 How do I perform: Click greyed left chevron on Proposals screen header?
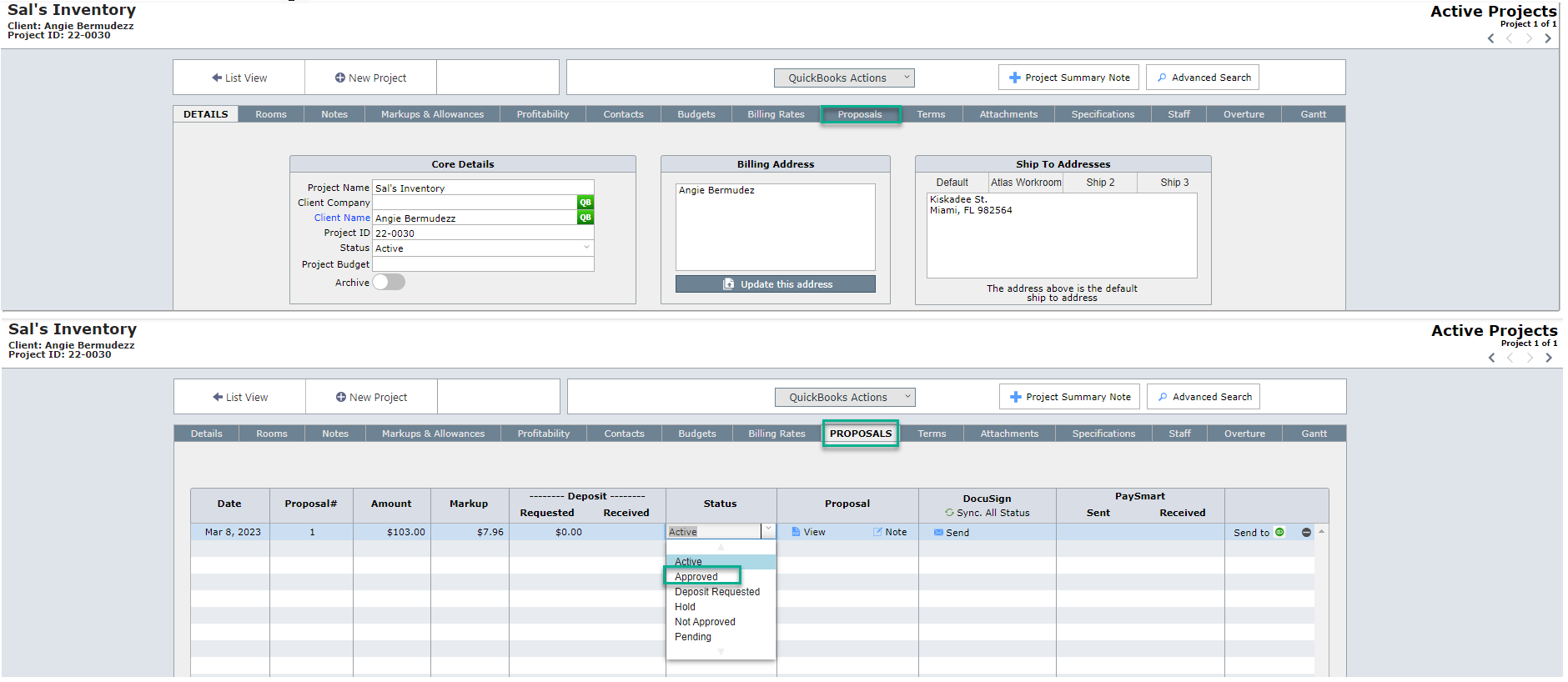click(x=1510, y=358)
